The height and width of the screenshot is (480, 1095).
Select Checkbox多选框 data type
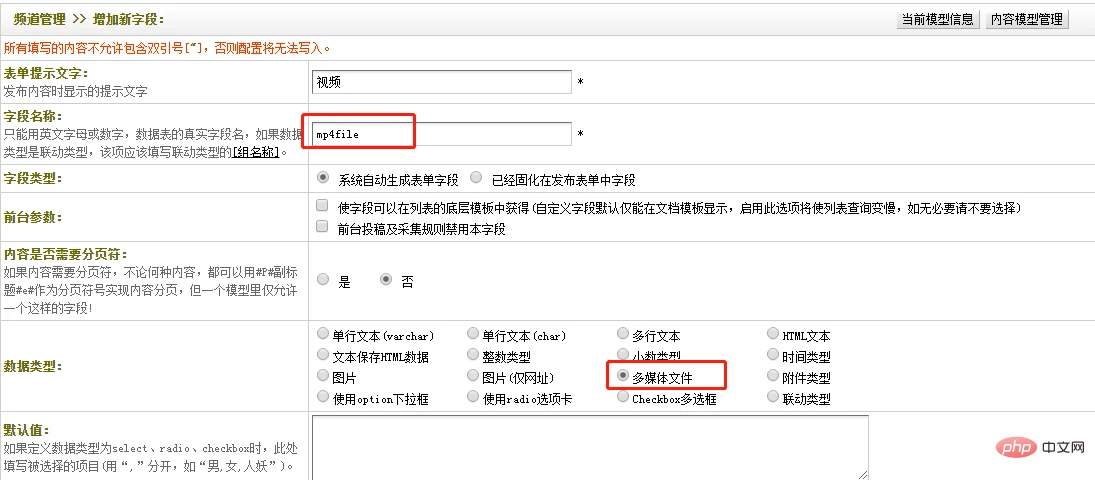623,396
